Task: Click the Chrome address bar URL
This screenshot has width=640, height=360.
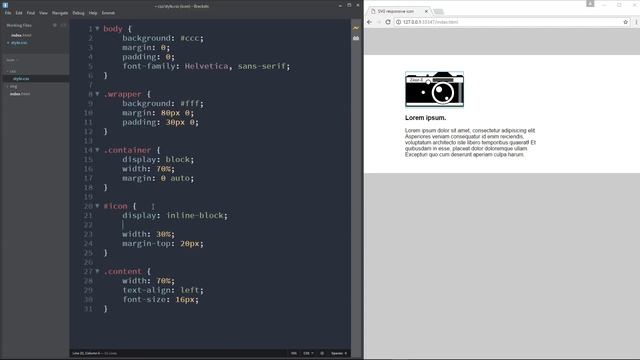Action: [431, 22]
